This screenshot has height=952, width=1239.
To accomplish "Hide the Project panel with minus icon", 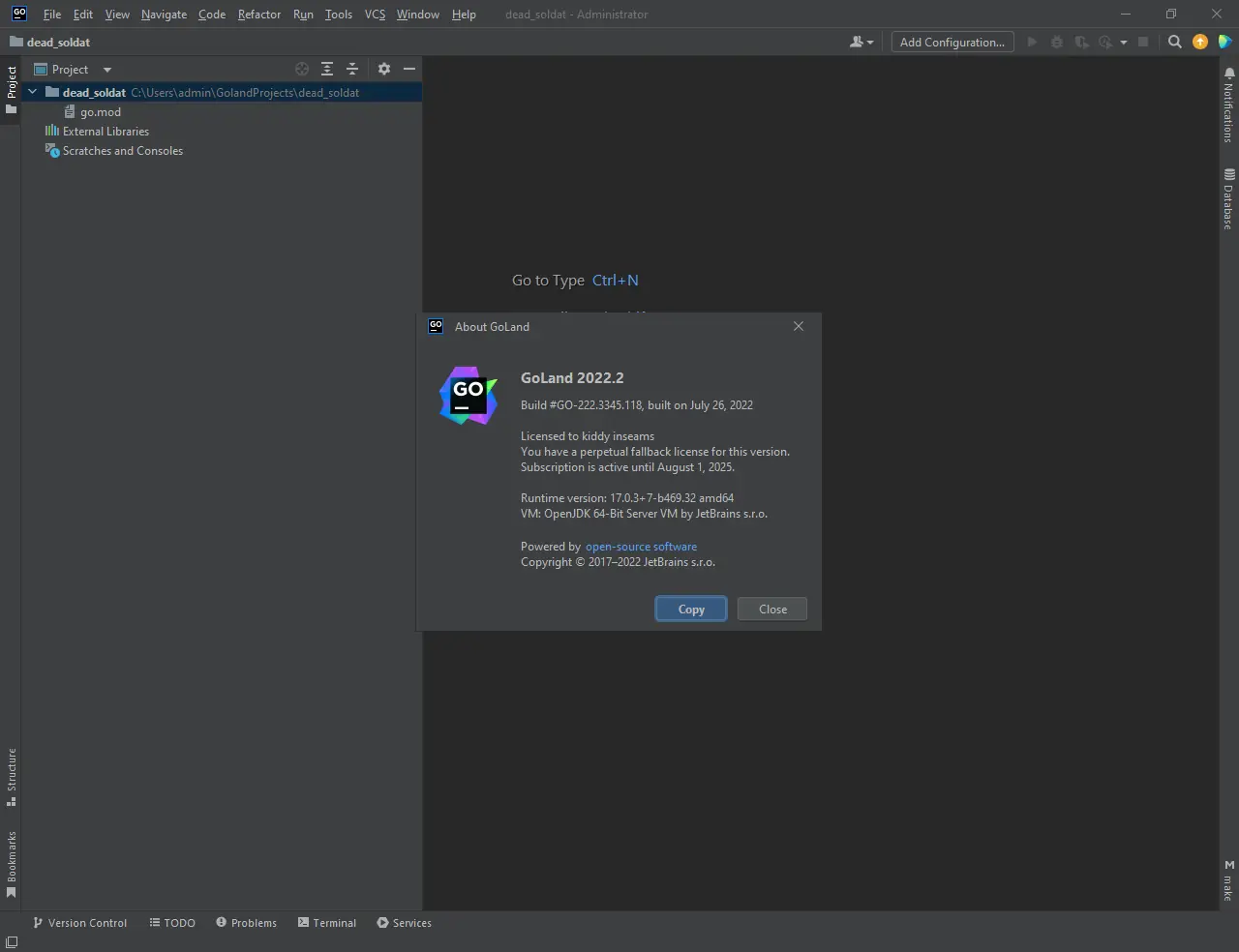I will coord(409,70).
